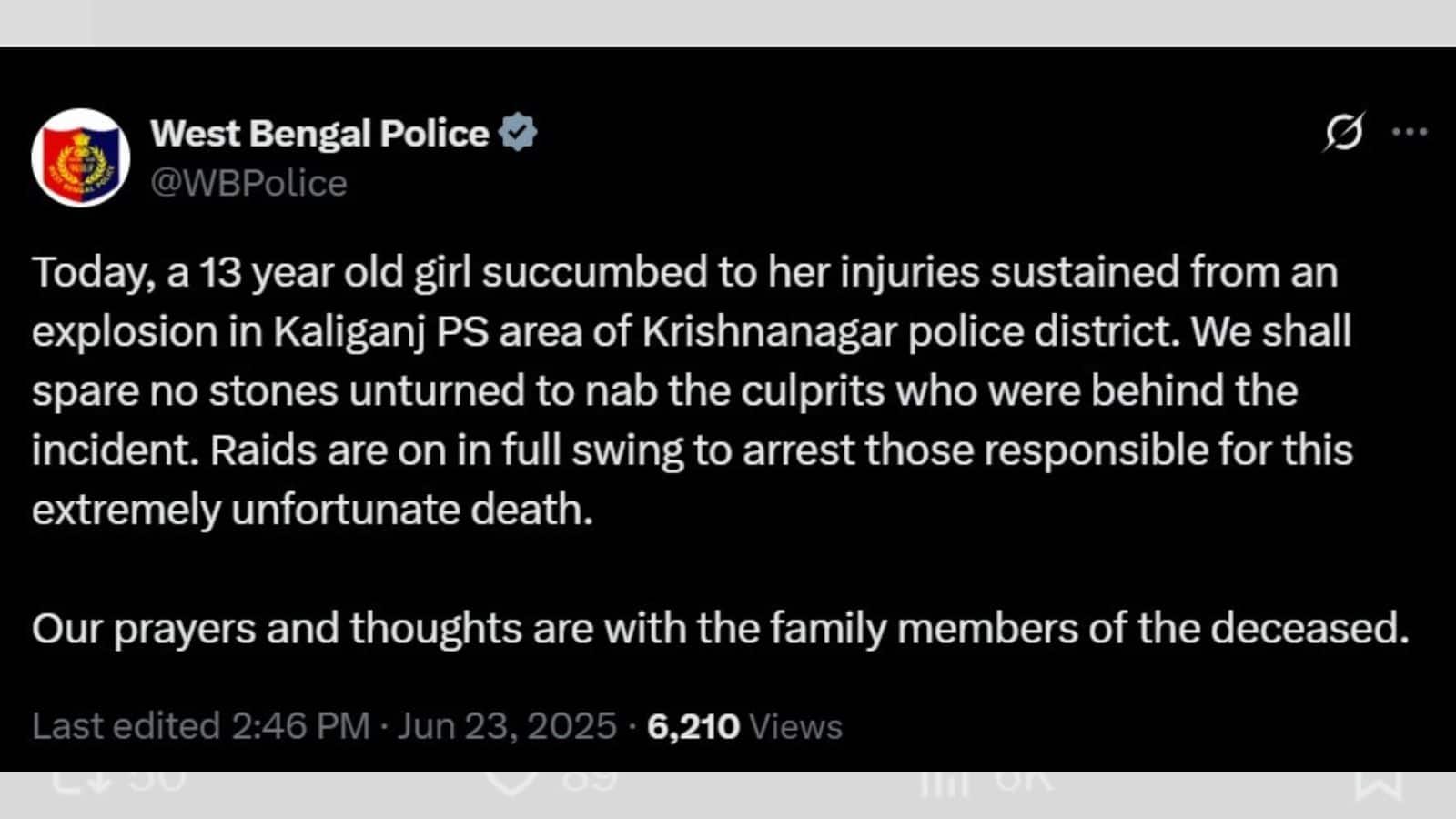Open the three-dot more options menu
The width and height of the screenshot is (1456, 819).
(1410, 133)
